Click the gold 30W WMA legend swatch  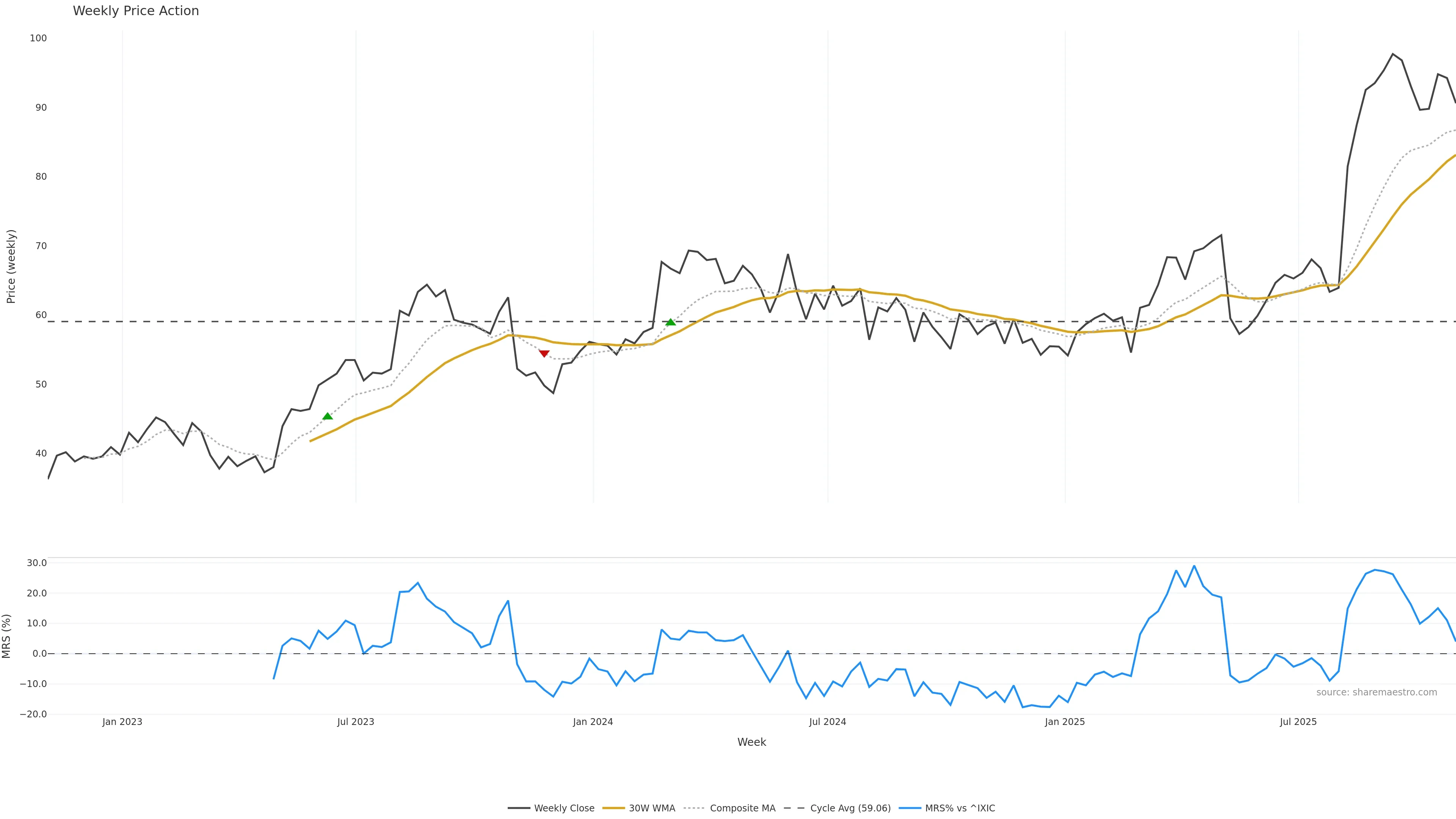click(613, 808)
